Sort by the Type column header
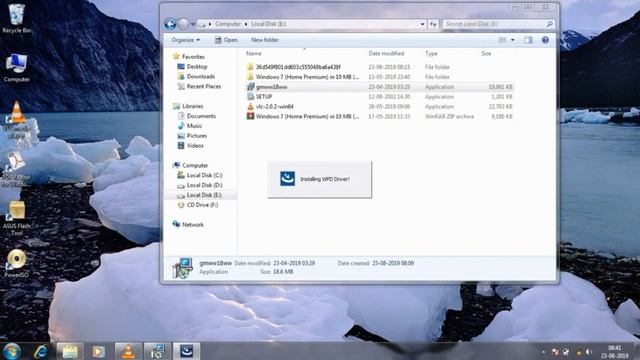Image resolution: width=640 pixels, height=360 pixels. click(x=431, y=53)
